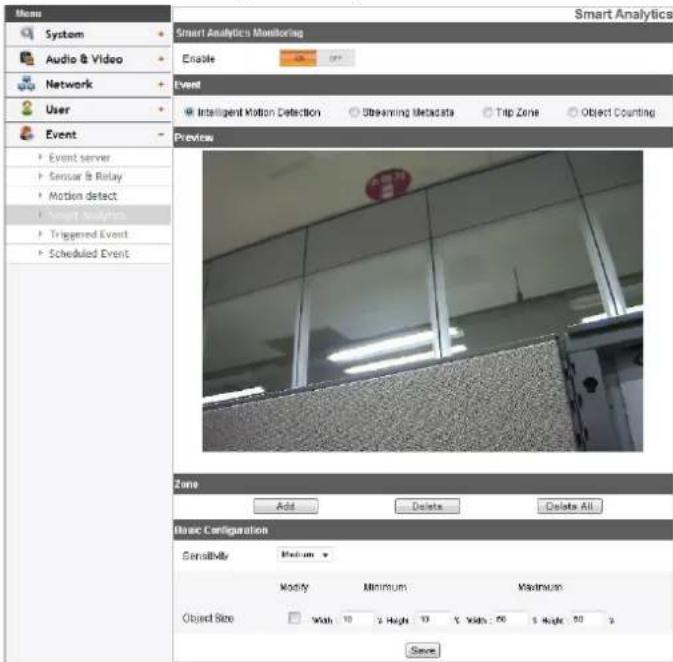Click the System menu label
The width and height of the screenshot is (673, 662).
pyautogui.click(x=65, y=34)
